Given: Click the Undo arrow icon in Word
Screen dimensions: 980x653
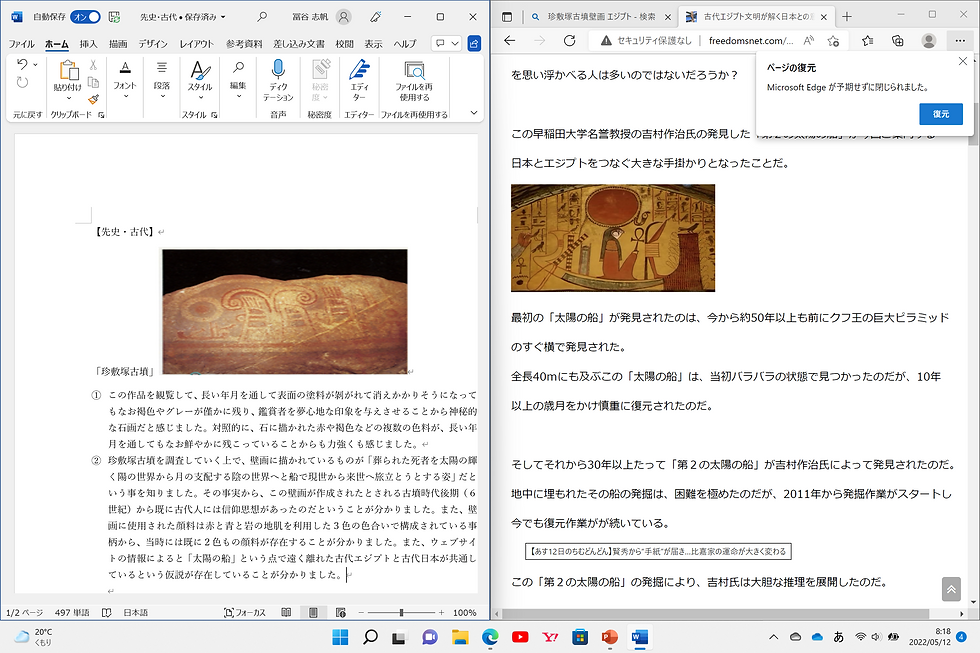Looking at the screenshot, I should 22,64.
